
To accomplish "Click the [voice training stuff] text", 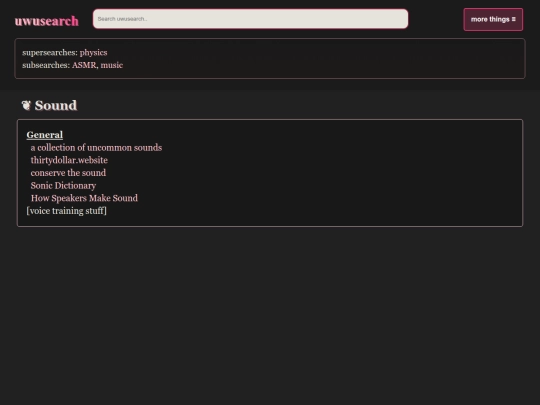I will tap(66, 211).
